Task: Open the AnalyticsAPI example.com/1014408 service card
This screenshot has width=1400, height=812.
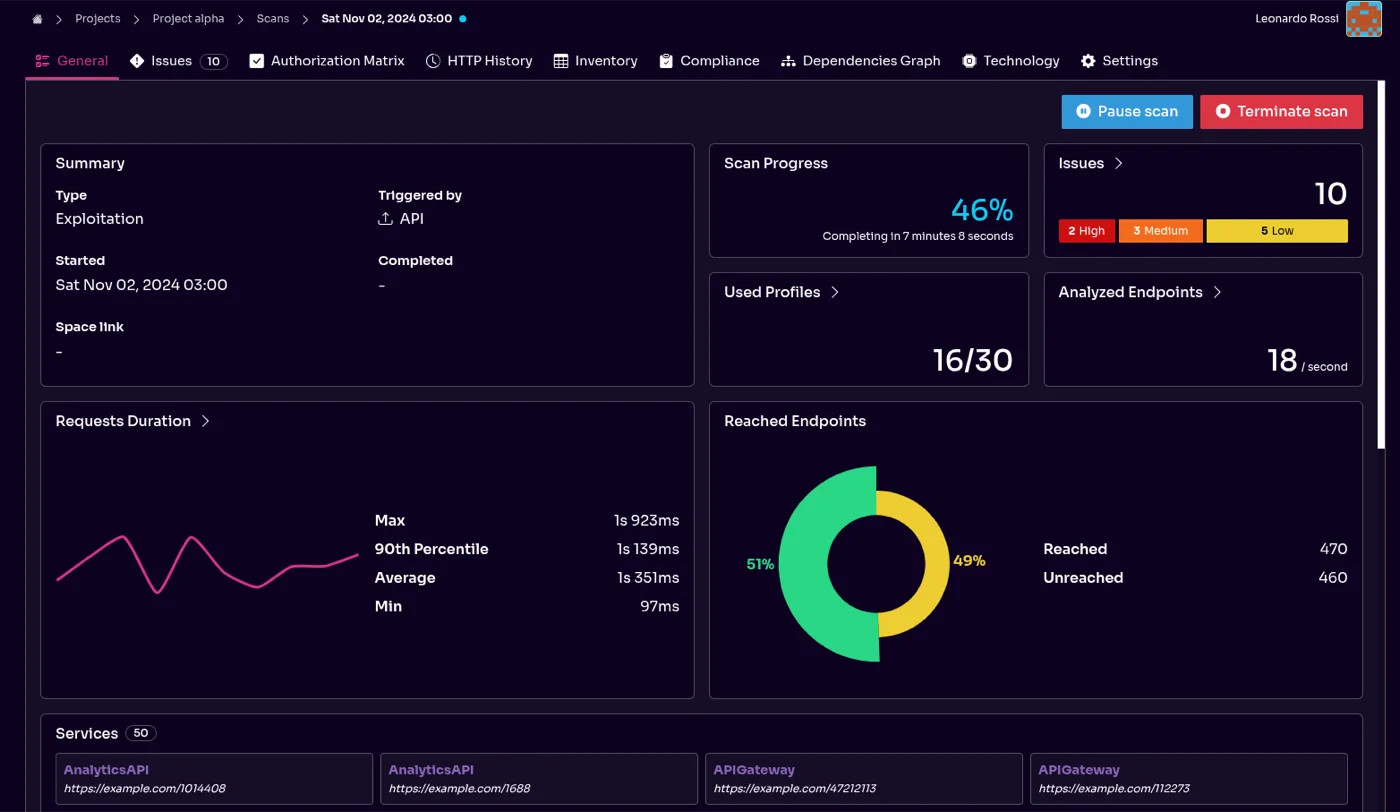Action: (213, 778)
